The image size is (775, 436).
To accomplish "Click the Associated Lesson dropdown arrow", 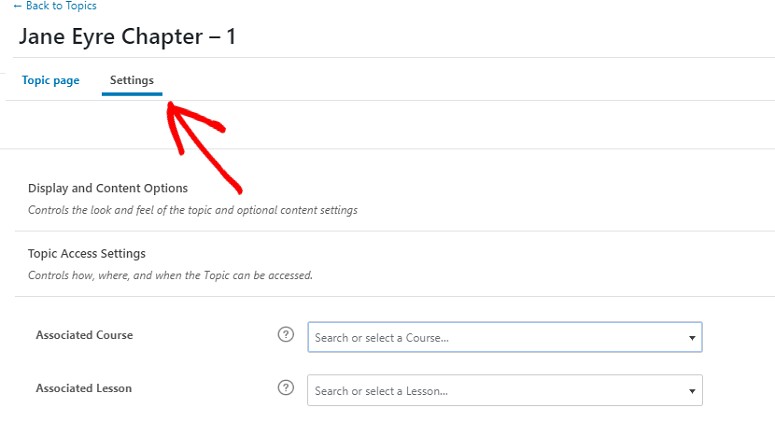I will [691, 391].
